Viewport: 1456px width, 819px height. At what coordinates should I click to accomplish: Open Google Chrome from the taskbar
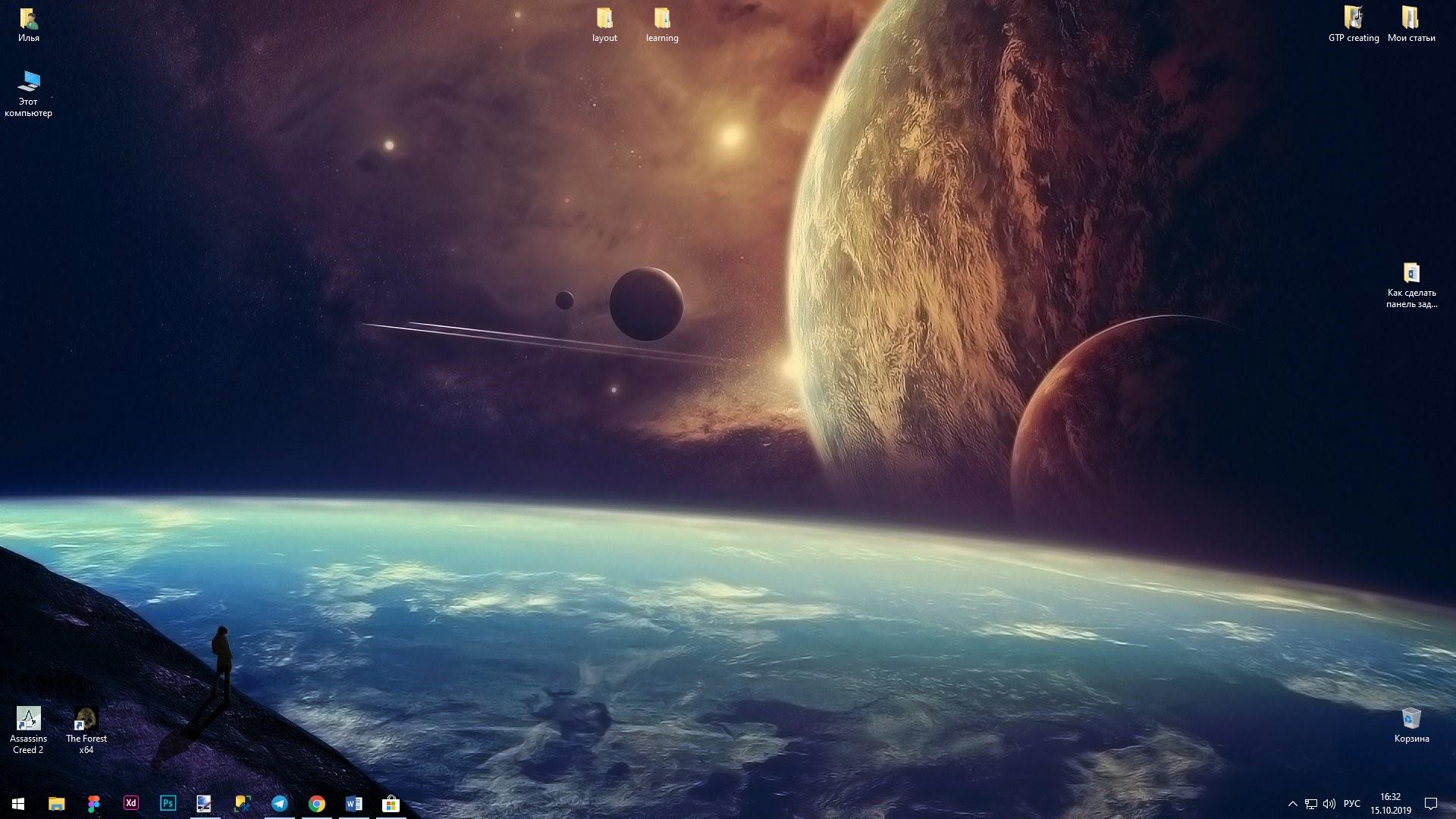pyautogui.click(x=316, y=803)
